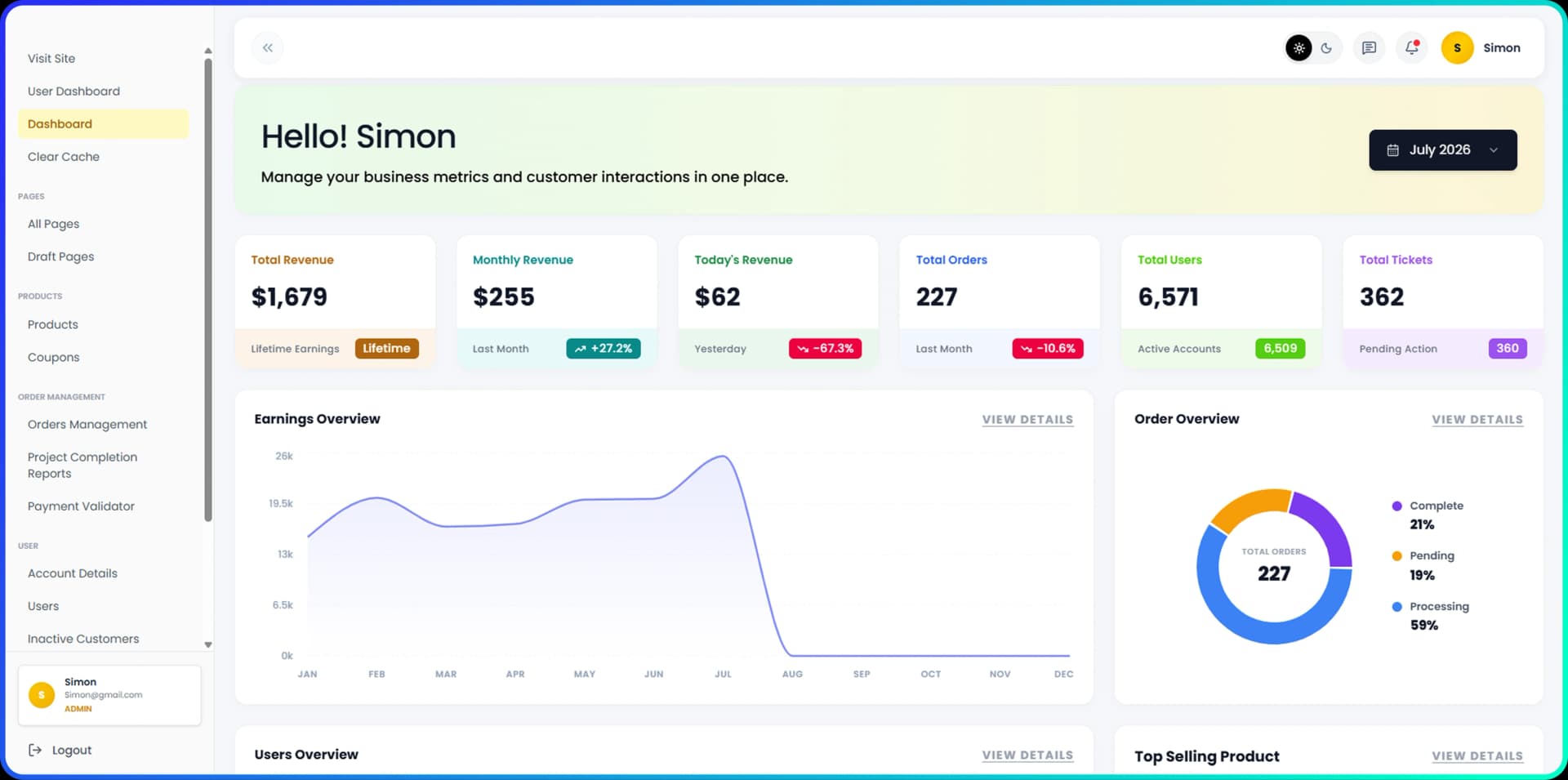Click the Complete legend purple dot

pos(1397,506)
